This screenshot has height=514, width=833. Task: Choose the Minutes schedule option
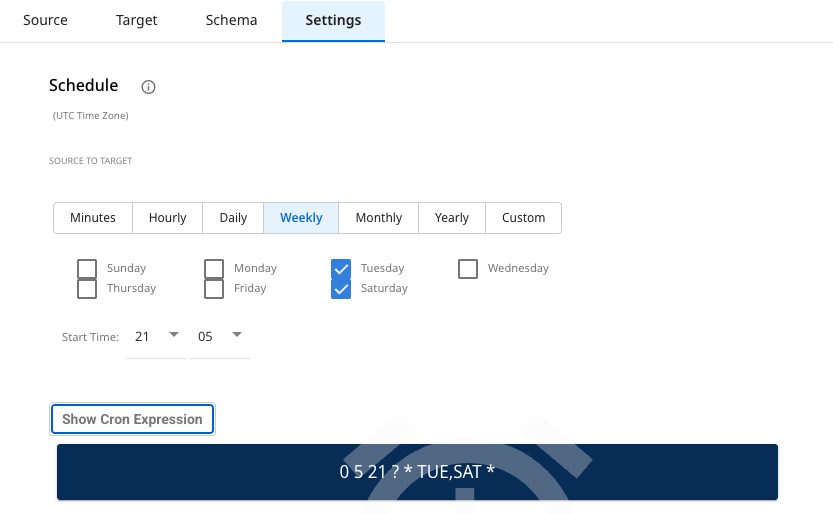click(93, 218)
